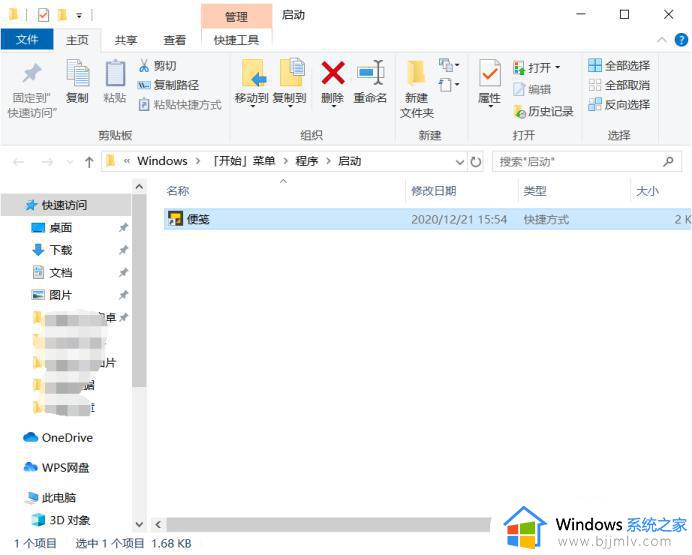Switch to the Share (共享) tab

click(126, 40)
